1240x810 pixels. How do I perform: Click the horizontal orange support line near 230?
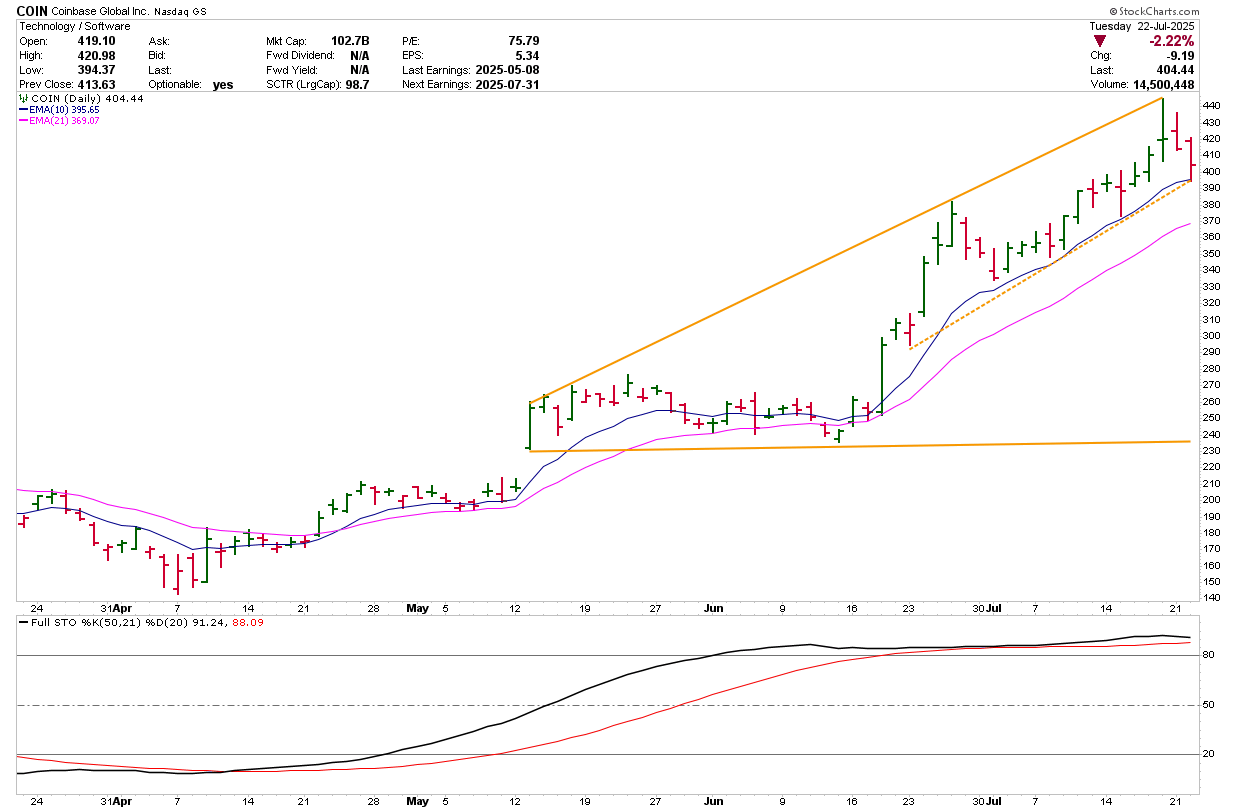pyautogui.click(x=860, y=445)
